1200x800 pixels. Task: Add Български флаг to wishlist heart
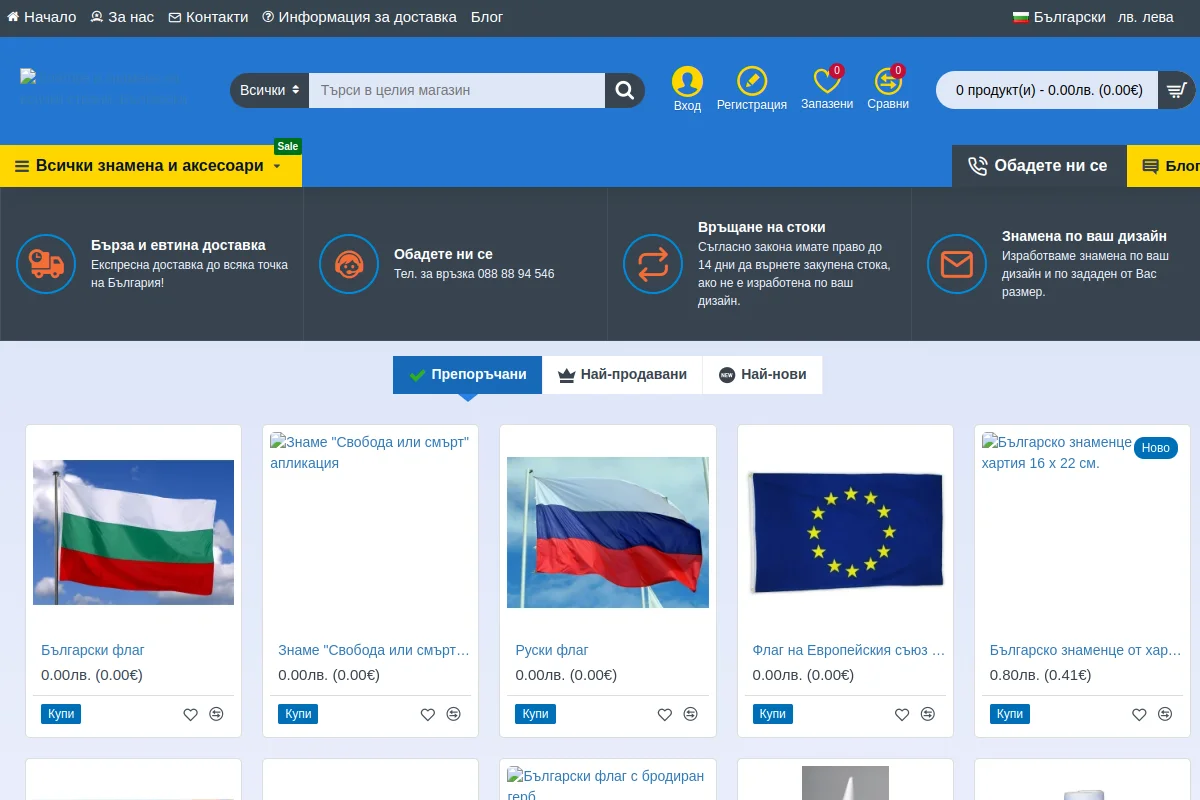click(190, 714)
